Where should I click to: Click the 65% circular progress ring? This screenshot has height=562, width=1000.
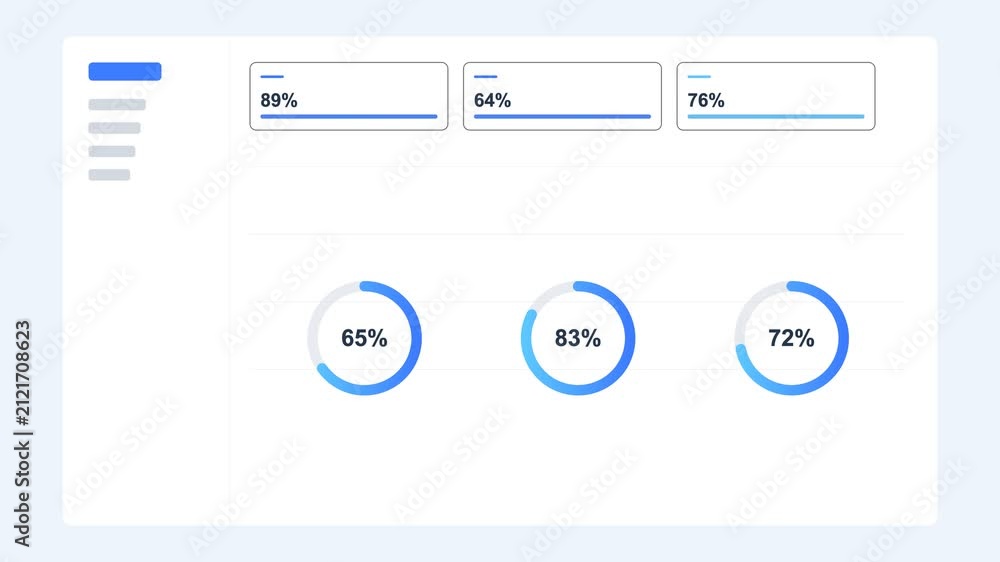point(364,338)
